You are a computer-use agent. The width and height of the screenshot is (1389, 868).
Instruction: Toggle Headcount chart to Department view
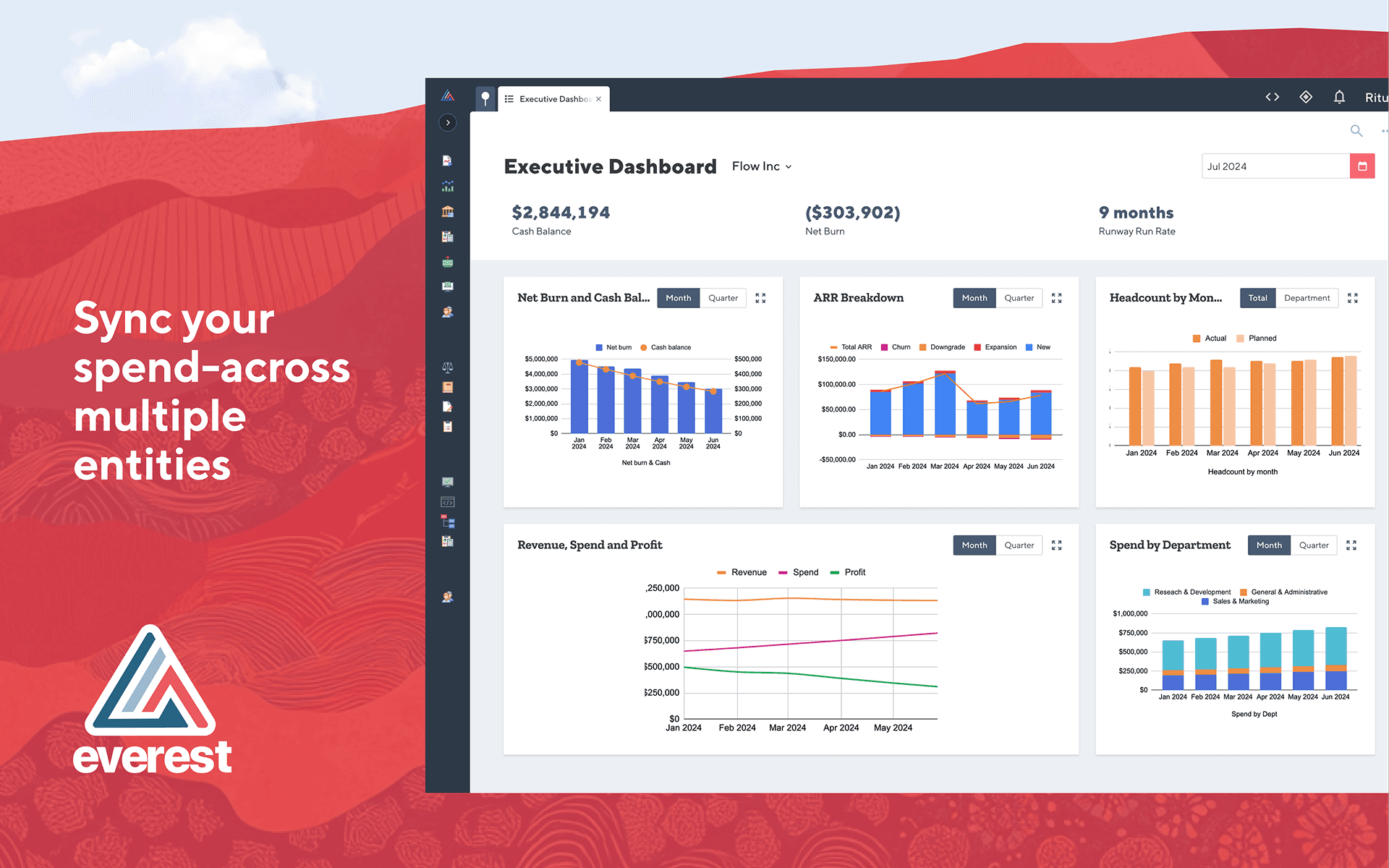pos(1307,298)
